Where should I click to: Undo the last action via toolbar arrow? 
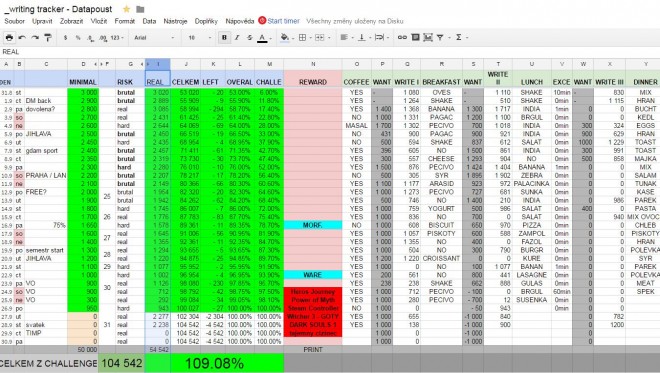coord(22,37)
